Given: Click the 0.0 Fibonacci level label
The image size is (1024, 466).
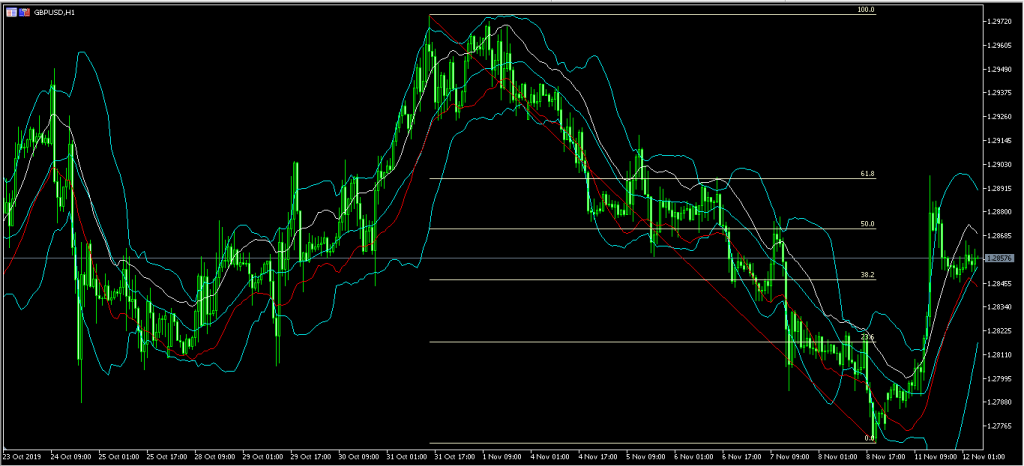Looking at the screenshot, I should coord(869,438).
